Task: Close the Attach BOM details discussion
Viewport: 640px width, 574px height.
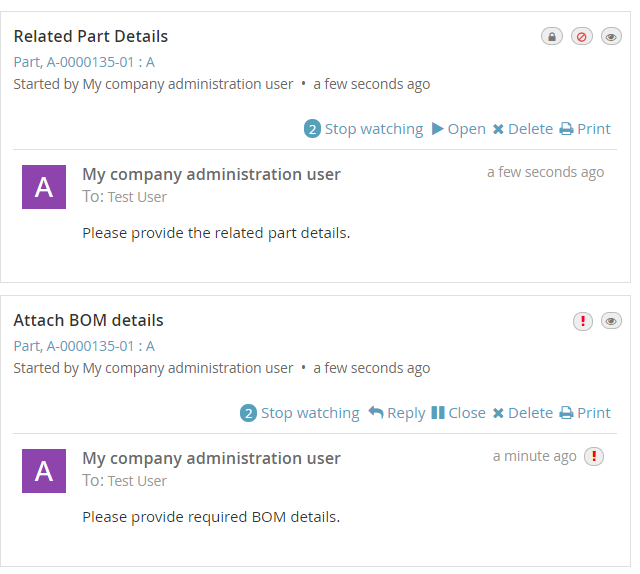Action: tap(458, 413)
